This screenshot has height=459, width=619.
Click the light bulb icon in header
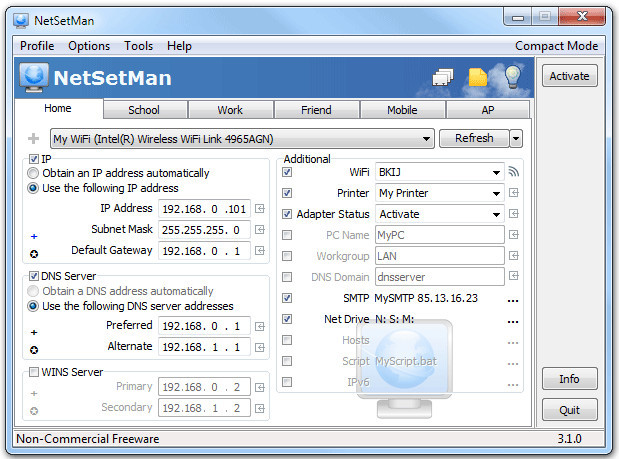point(512,77)
